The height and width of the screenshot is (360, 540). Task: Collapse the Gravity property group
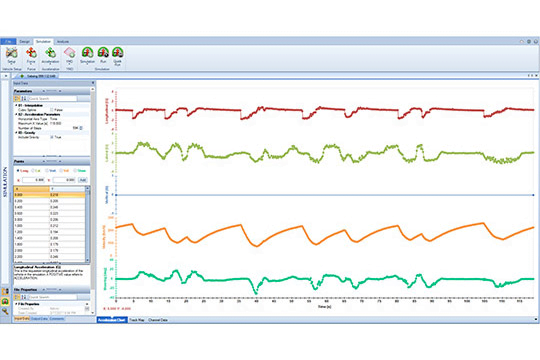16,133
